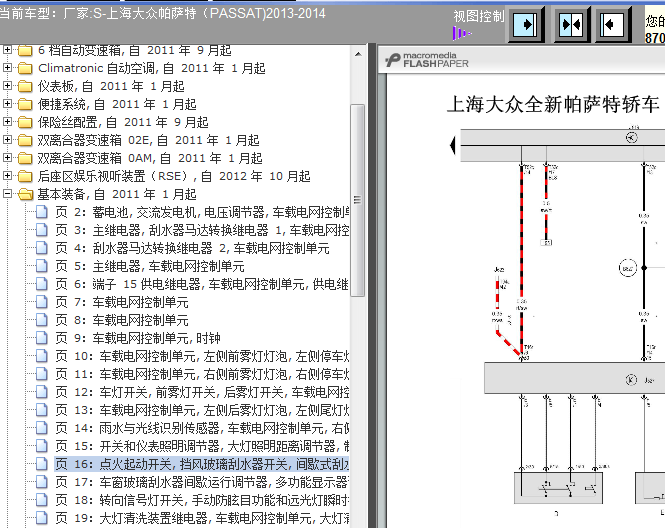Expand the 便捷系统 folder node
Viewport: 665px width, 528px height.
tap(7, 104)
